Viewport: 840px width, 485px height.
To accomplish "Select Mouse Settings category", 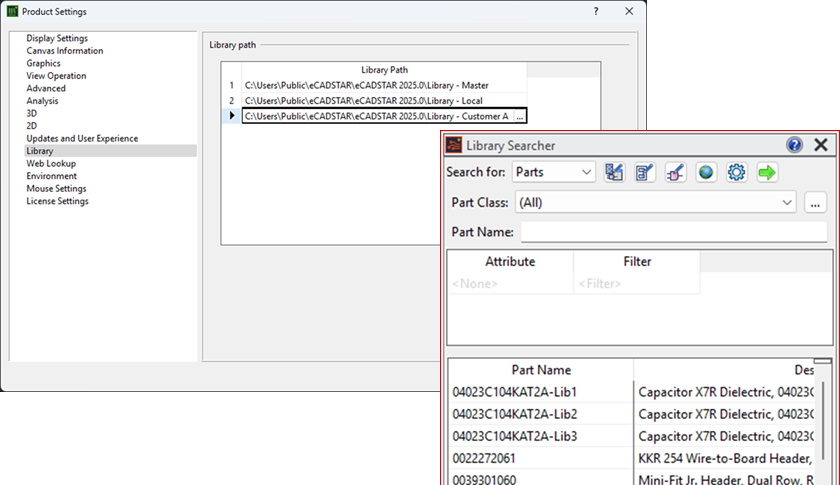I will (x=56, y=189).
